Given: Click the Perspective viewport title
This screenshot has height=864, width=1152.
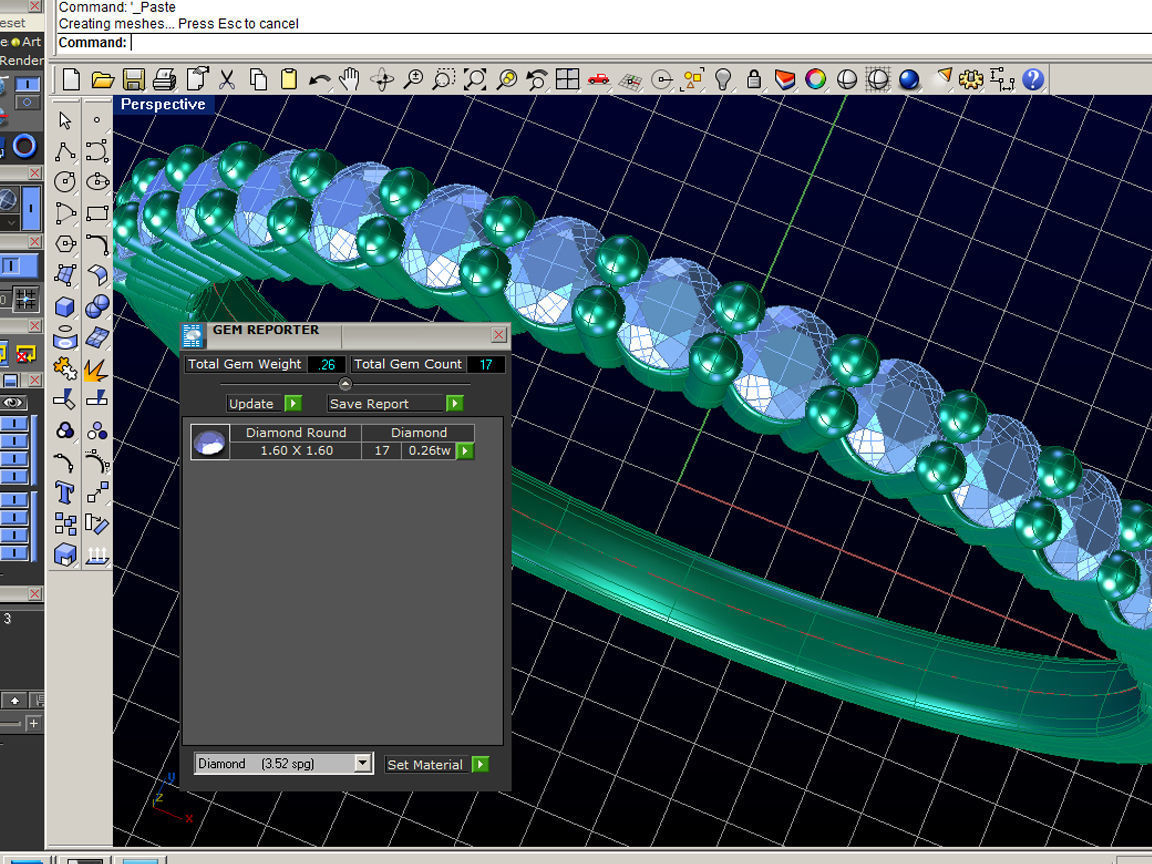Looking at the screenshot, I should pos(163,104).
